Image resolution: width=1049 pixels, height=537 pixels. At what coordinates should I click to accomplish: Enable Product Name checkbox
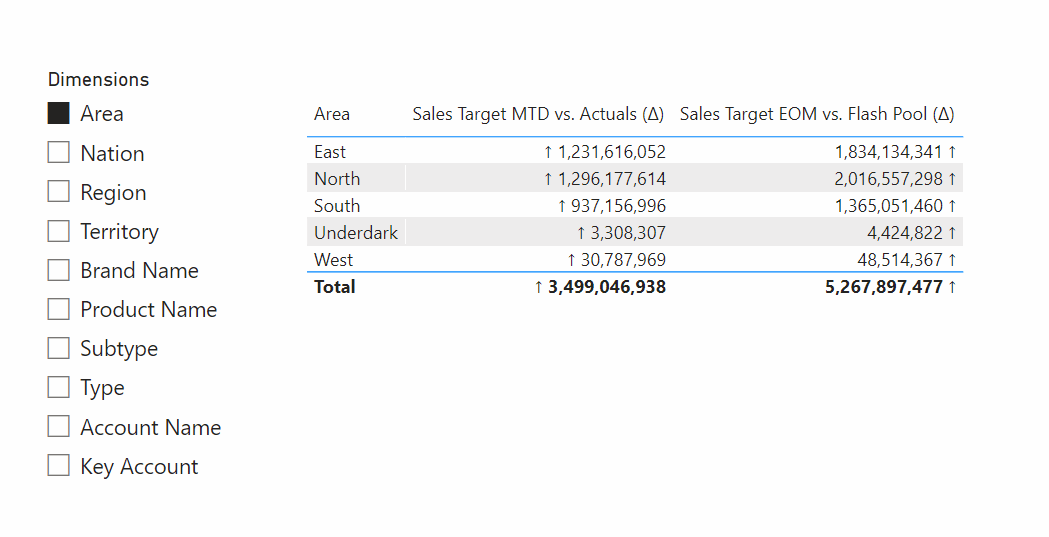pyautogui.click(x=58, y=309)
